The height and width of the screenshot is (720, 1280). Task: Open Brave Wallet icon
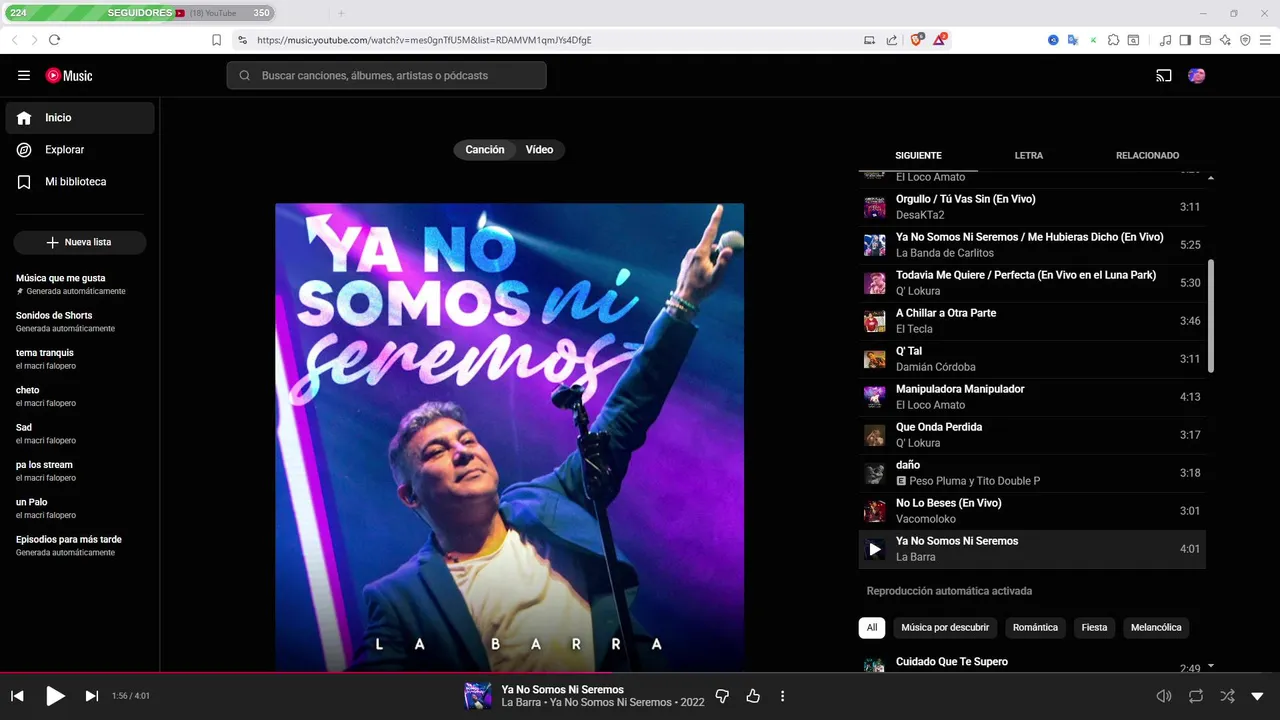pyautogui.click(x=1205, y=40)
